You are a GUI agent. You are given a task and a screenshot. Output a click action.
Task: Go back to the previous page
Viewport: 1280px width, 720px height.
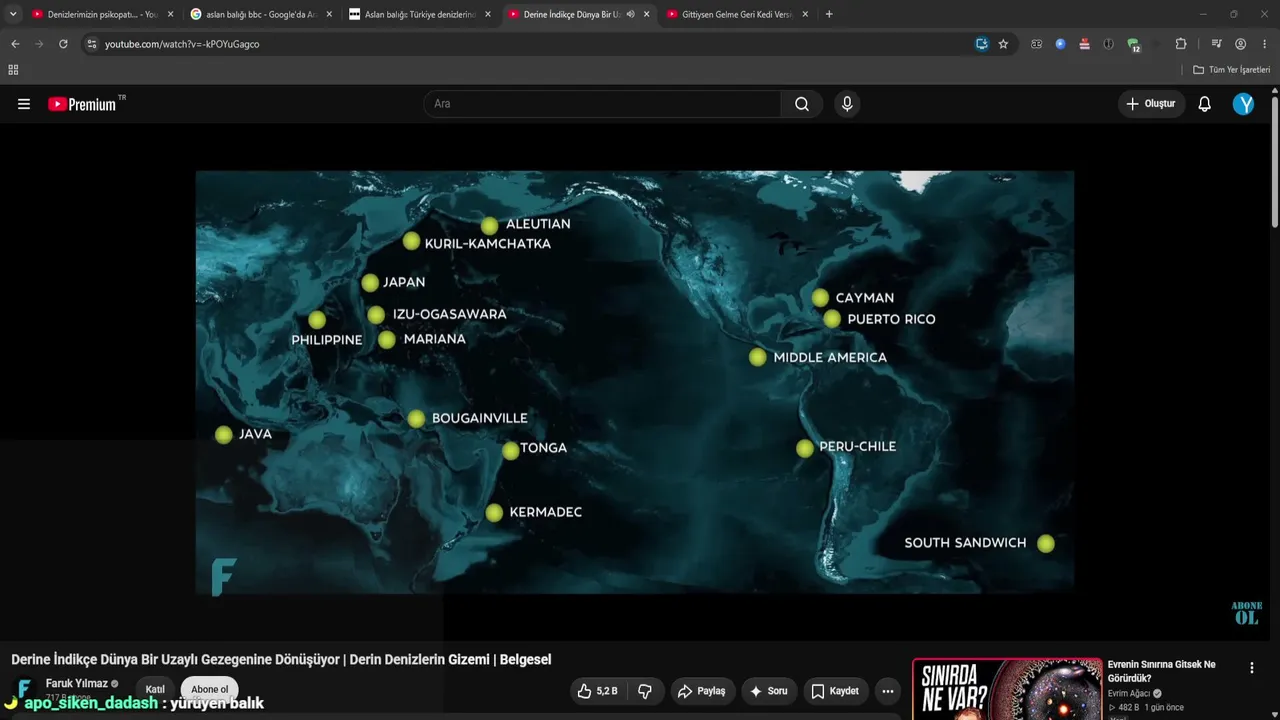pyautogui.click(x=15, y=44)
